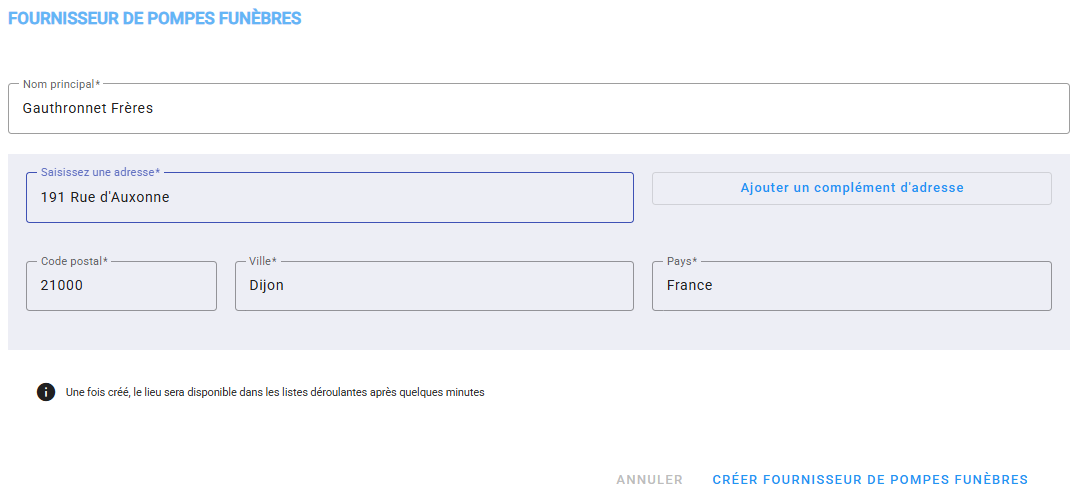Viewport: 1078px width, 502px height.
Task: Click the Dijon city value
Action: (266, 286)
